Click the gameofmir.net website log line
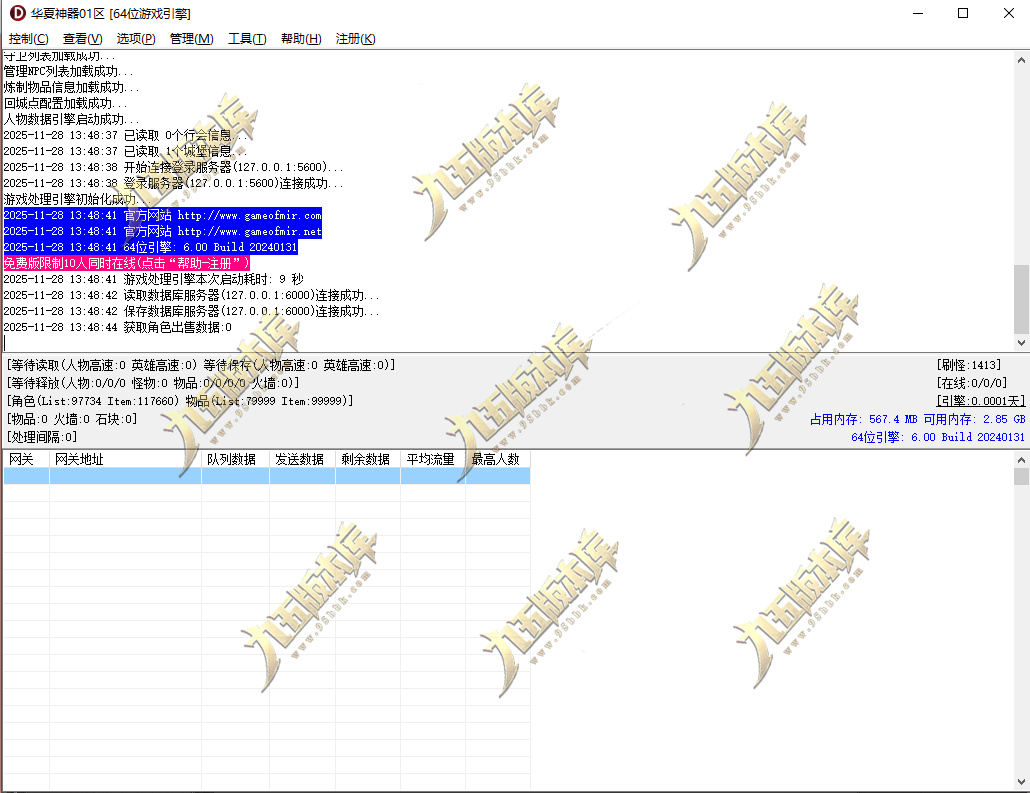The height and width of the screenshot is (793, 1030). (x=162, y=231)
